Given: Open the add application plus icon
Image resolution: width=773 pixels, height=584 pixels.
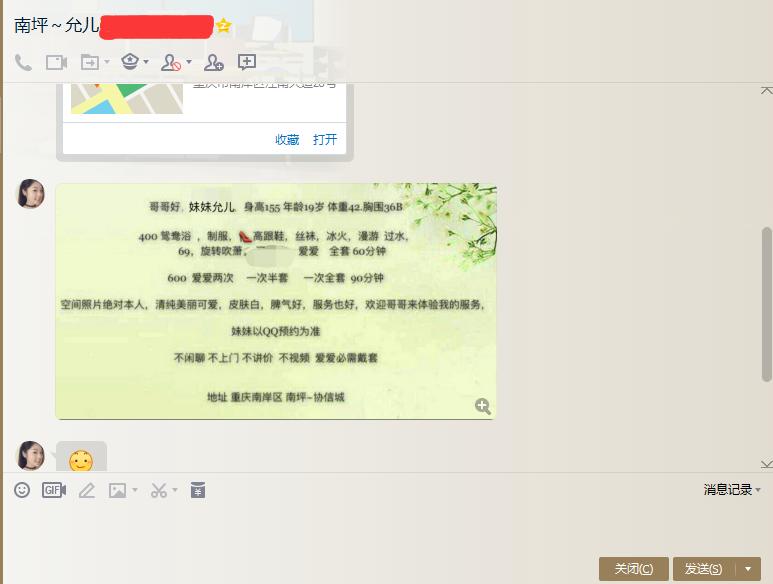Looking at the screenshot, I should tap(246, 62).
